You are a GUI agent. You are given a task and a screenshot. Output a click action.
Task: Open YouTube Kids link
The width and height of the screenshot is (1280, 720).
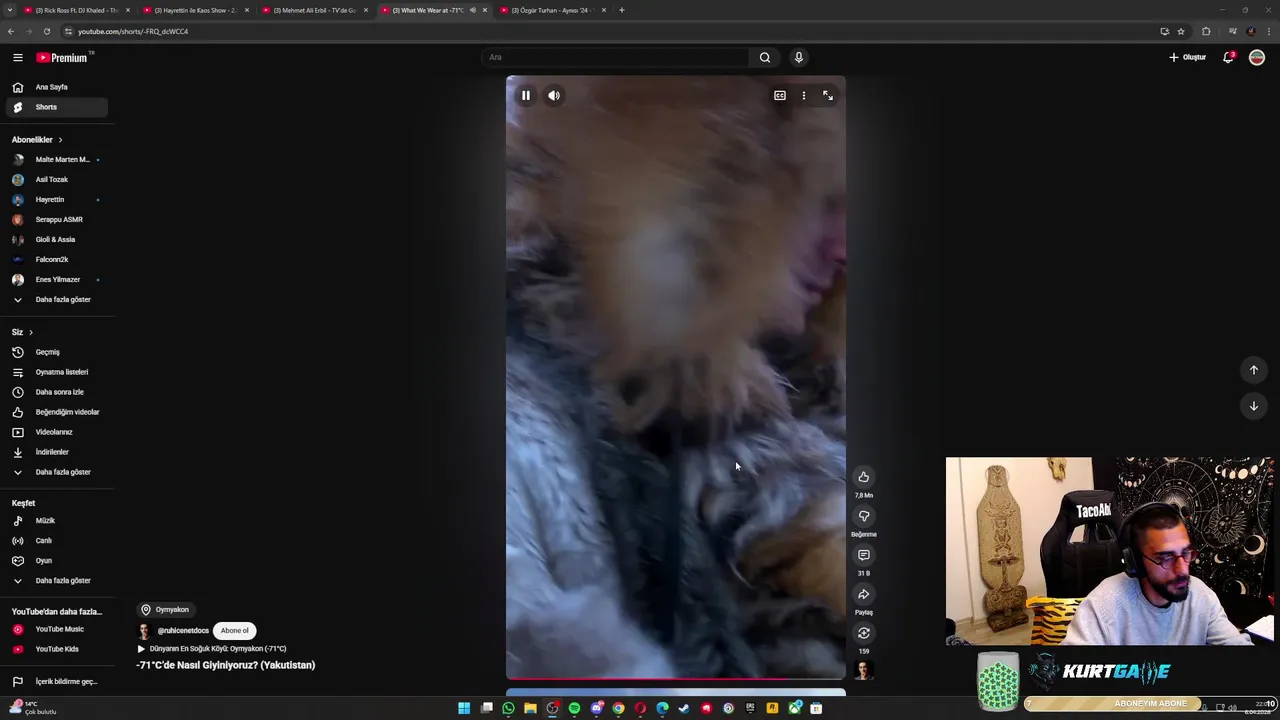click(x=56, y=649)
